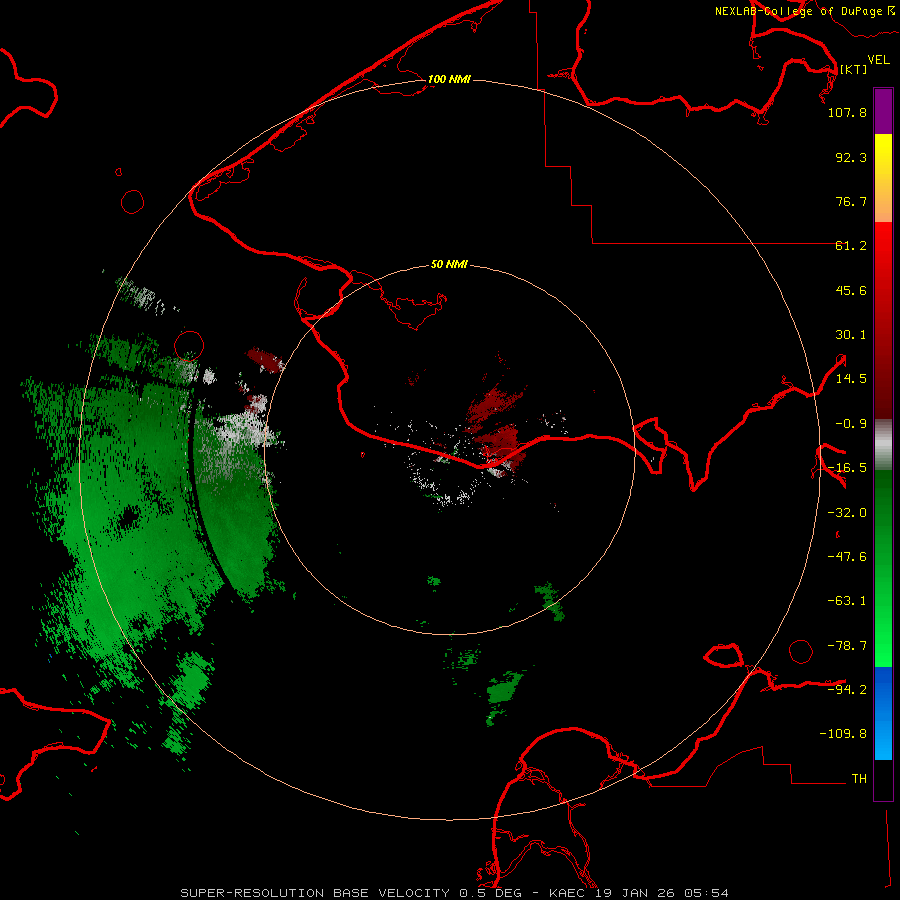Click the 14.5 velocity scale value
900x900 pixels.
pos(851,379)
